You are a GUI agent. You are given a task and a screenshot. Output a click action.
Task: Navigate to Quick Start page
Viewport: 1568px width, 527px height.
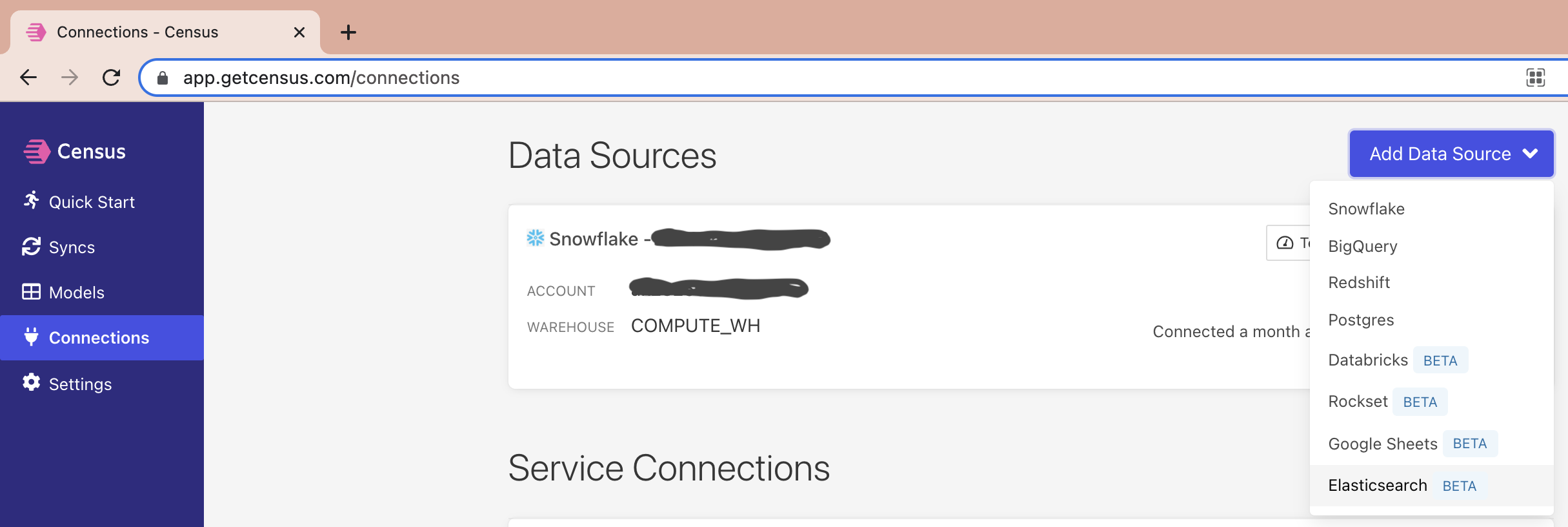point(92,202)
